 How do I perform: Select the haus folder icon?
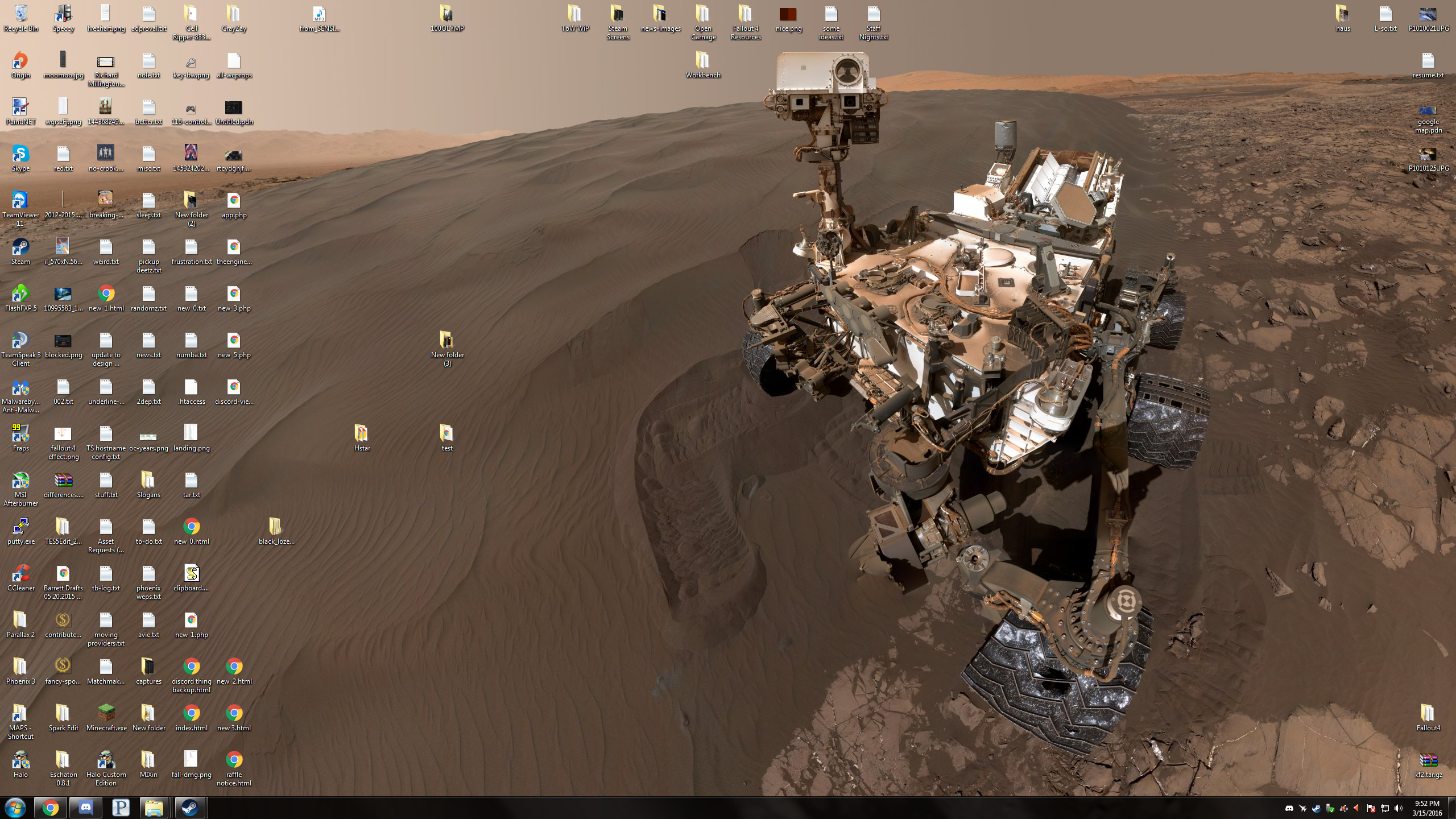1343,18
